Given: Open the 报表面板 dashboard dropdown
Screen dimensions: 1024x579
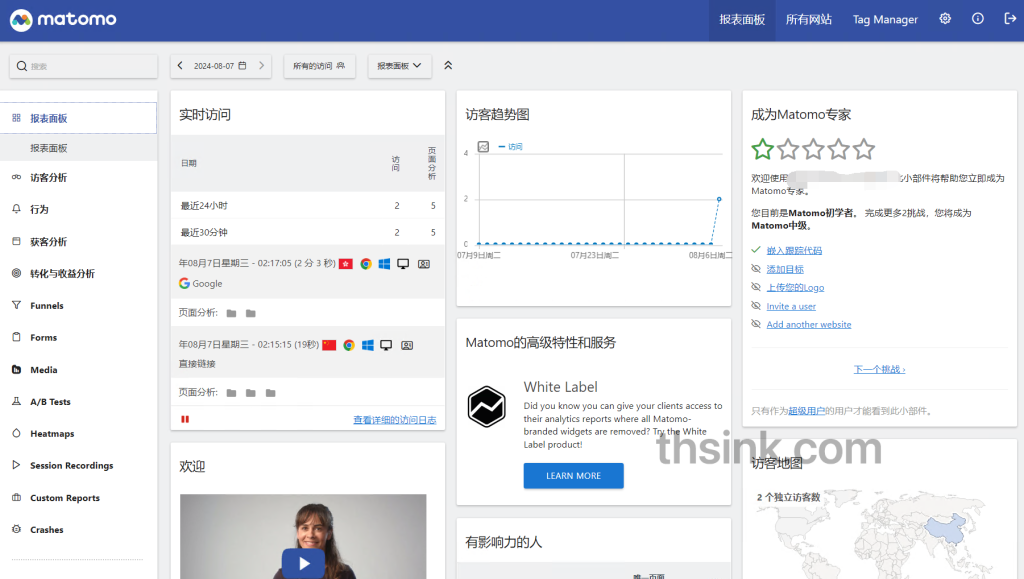Looking at the screenshot, I should click(x=399, y=65).
